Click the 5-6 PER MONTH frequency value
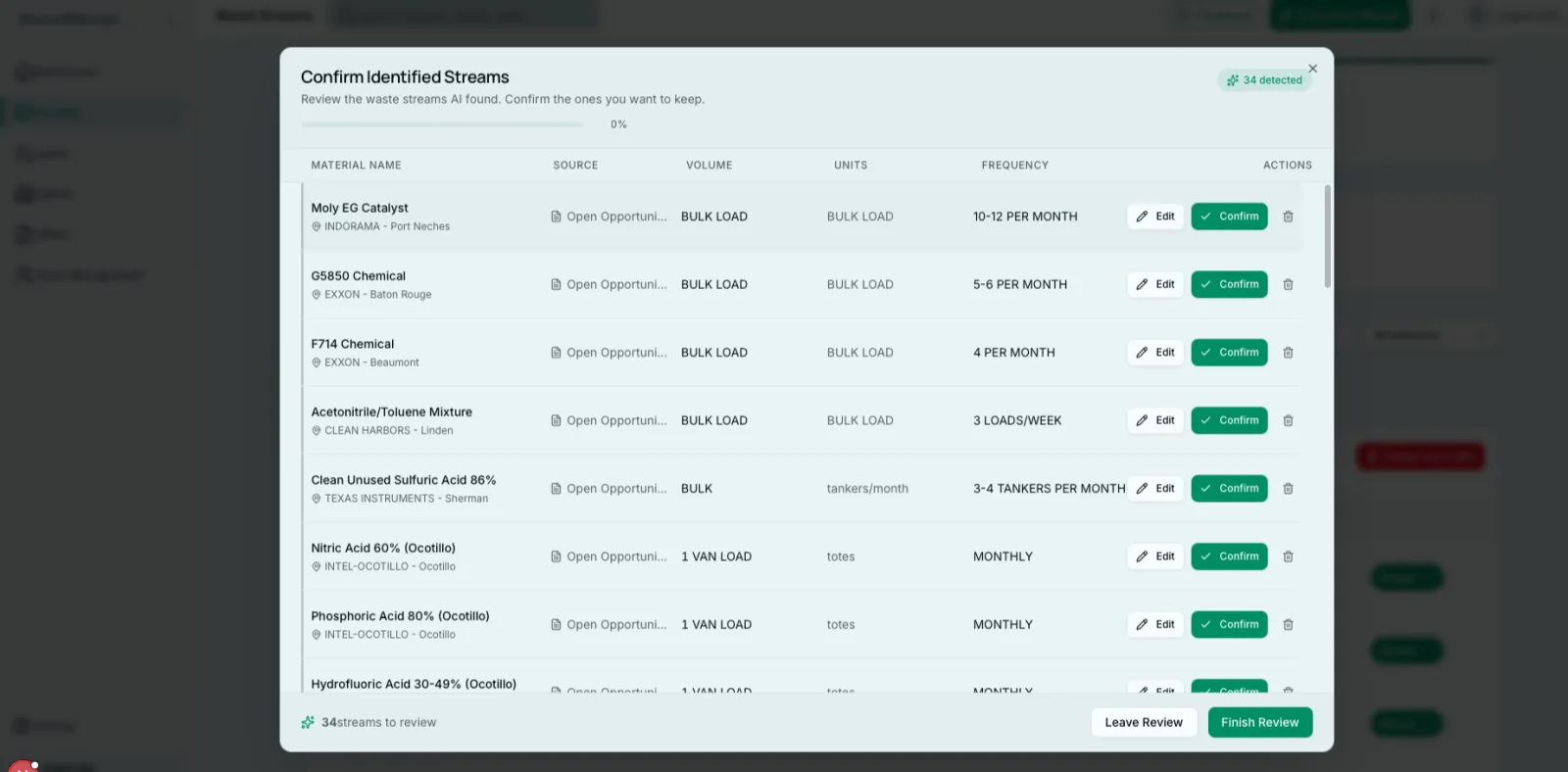Screen dimensions: 1568x772 (x=1020, y=284)
